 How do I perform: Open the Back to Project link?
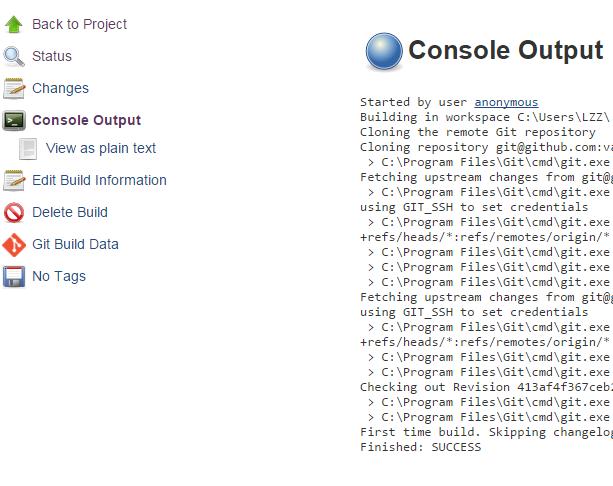pyautogui.click(x=79, y=24)
